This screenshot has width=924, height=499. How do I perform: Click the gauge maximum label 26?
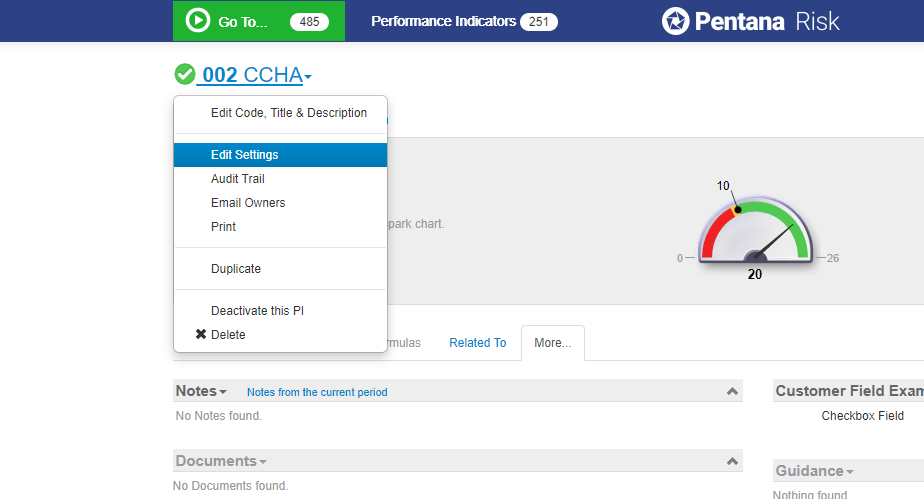[833, 258]
